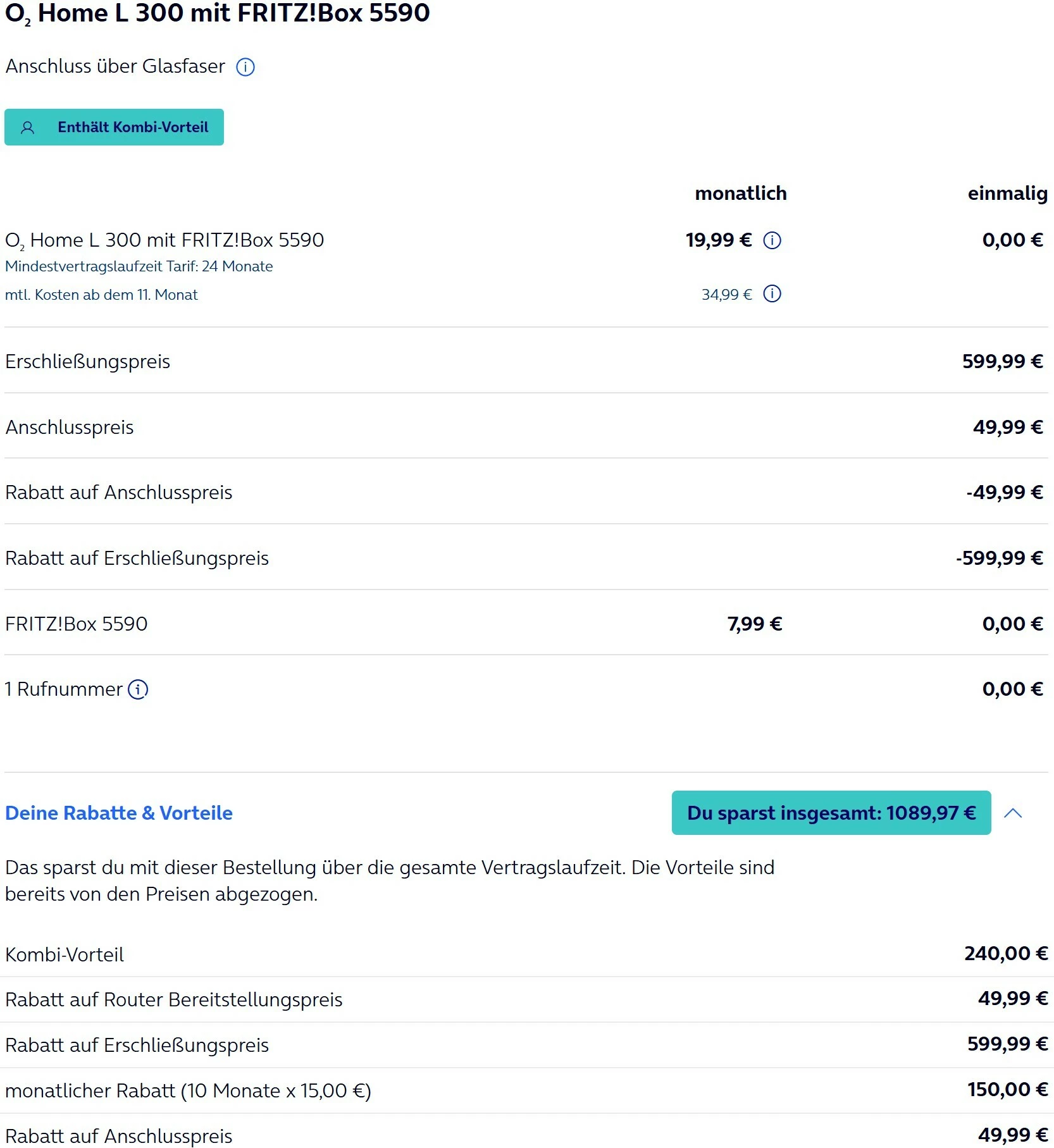Click person icon in Kombi-Vorteil badge
Viewport: 1054px width, 1148px height.
27,128
